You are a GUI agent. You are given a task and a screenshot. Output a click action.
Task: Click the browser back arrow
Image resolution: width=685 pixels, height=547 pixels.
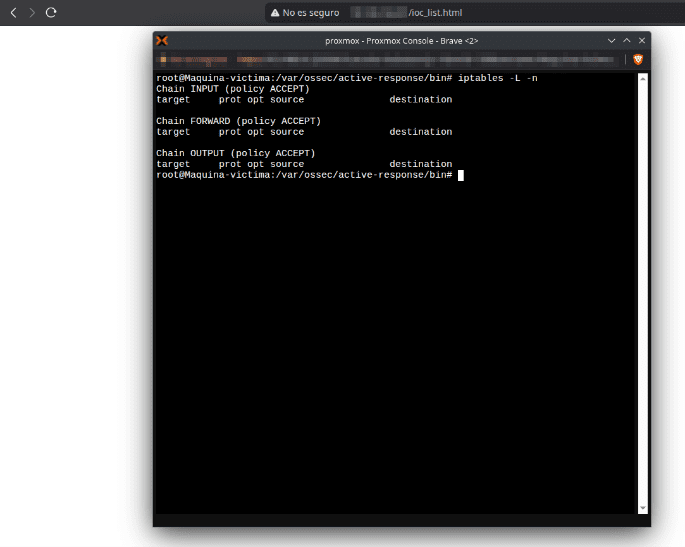click(13, 13)
